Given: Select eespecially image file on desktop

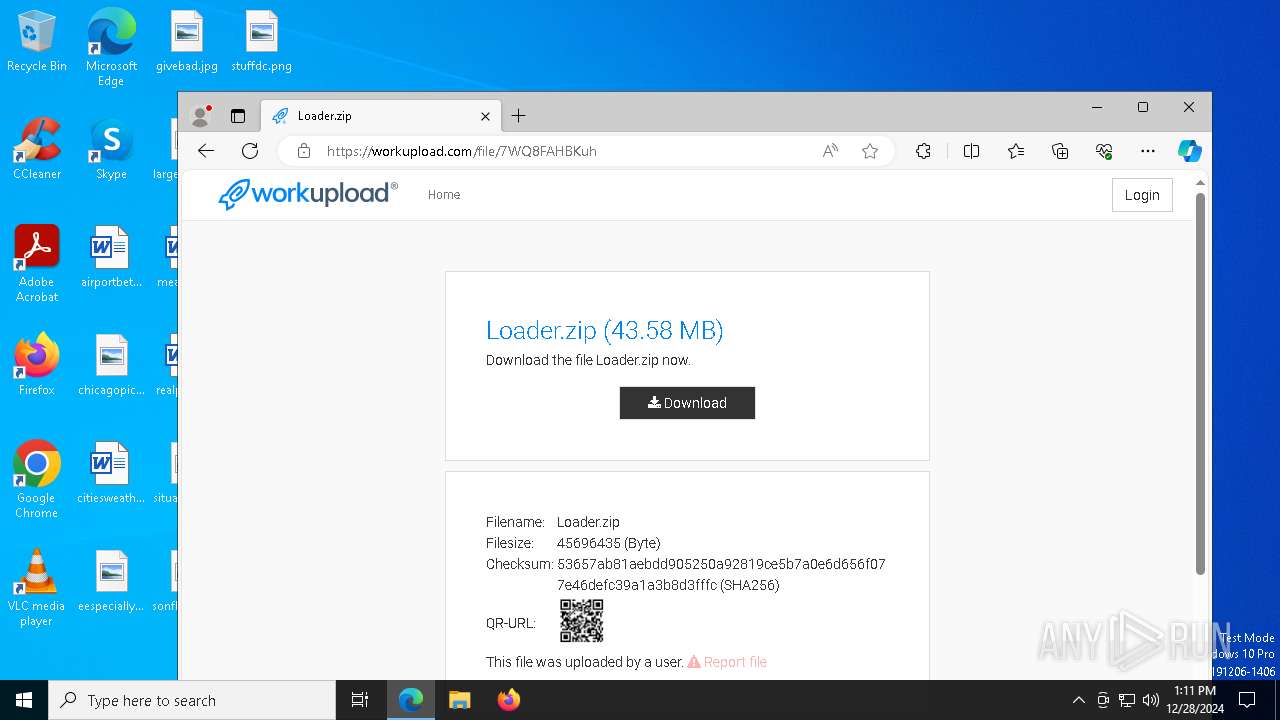Looking at the screenshot, I should click(x=111, y=582).
